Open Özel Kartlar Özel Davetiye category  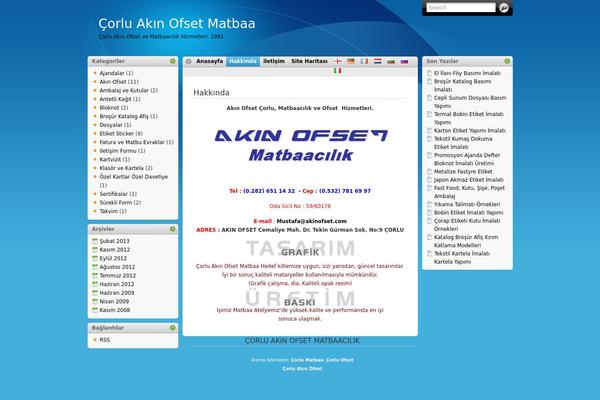click(134, 177)
